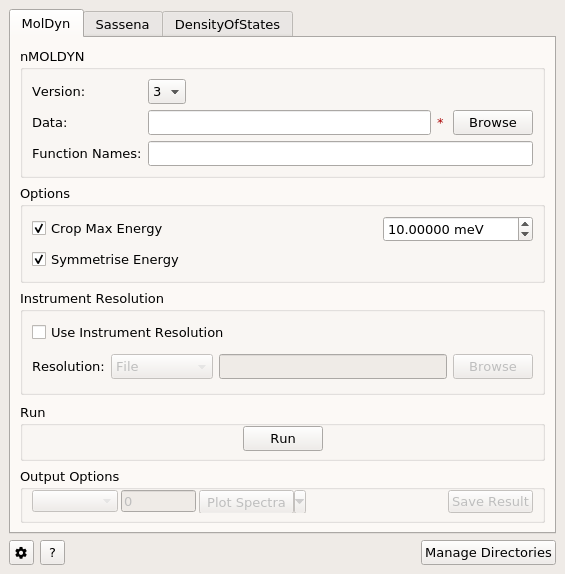Click into the Data file path field

[289, 123]
